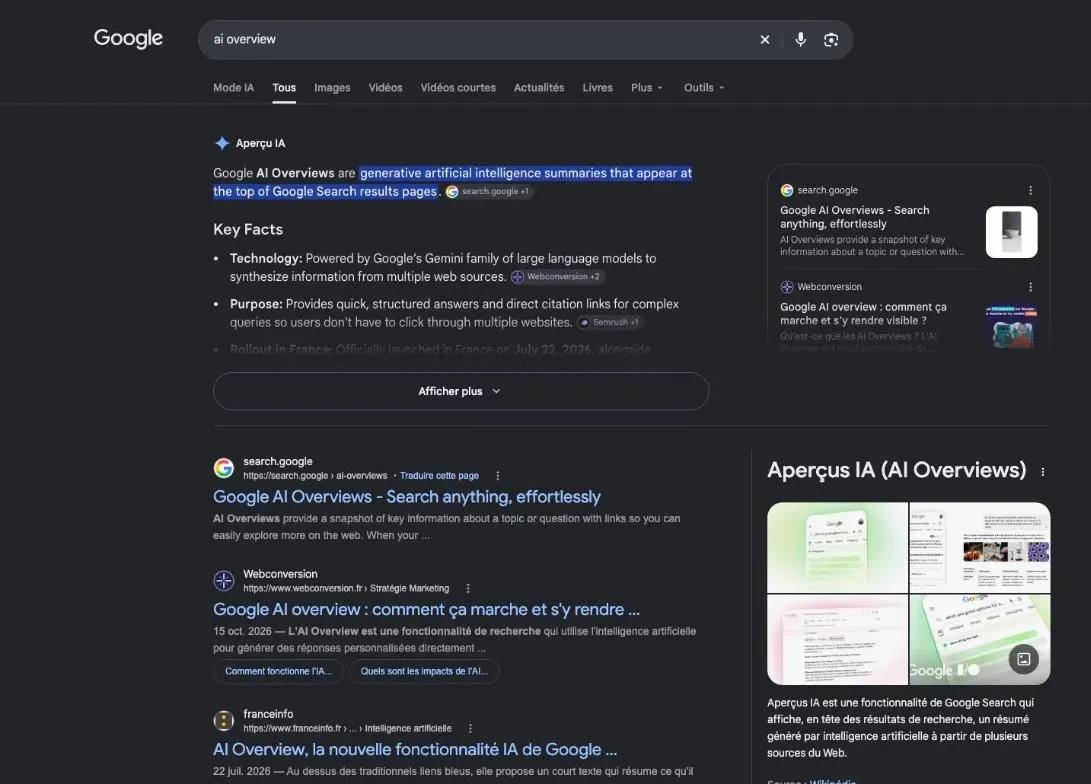Open the bottom-left pink knowledge panel image
The image size is (1091, 784).
(x=837, y=640)
